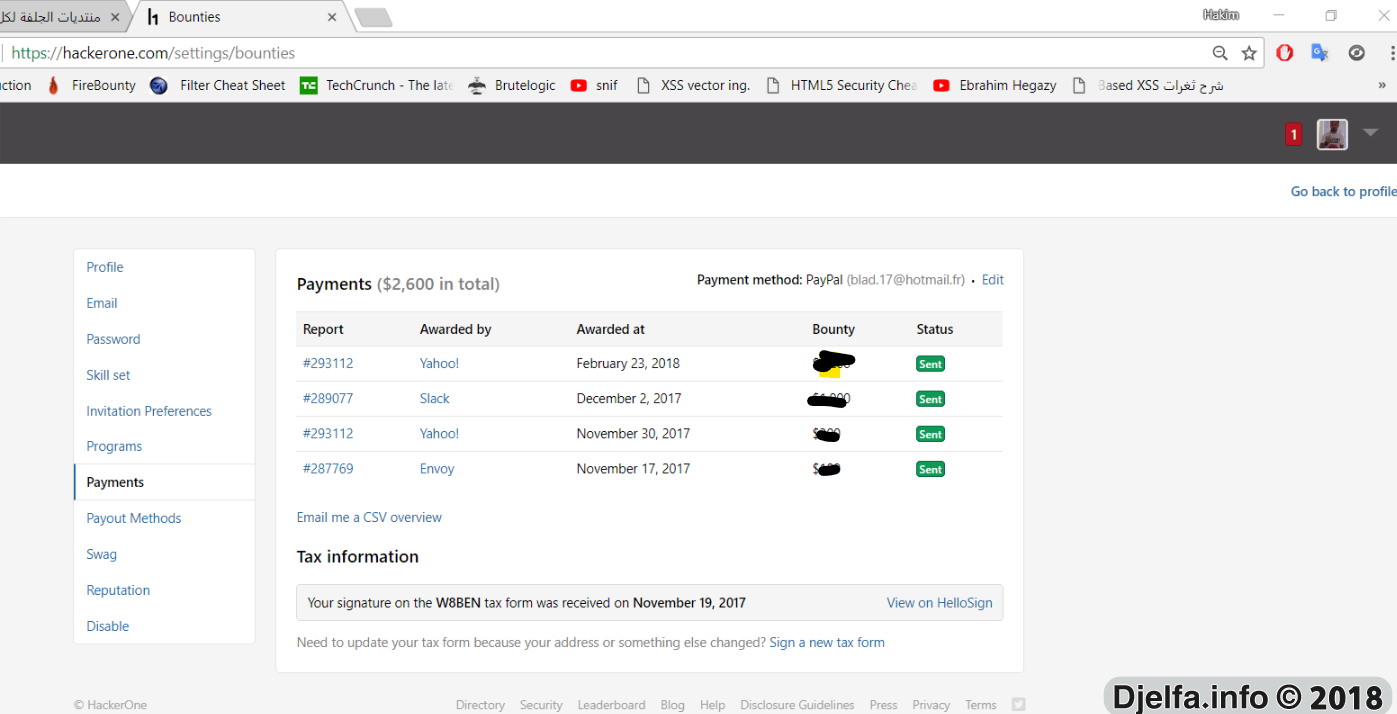The width and height of the screenshot is (1397, 714).
Task: Click Yahoo! in the February 23, 2018 row
Action: point(439,363)
